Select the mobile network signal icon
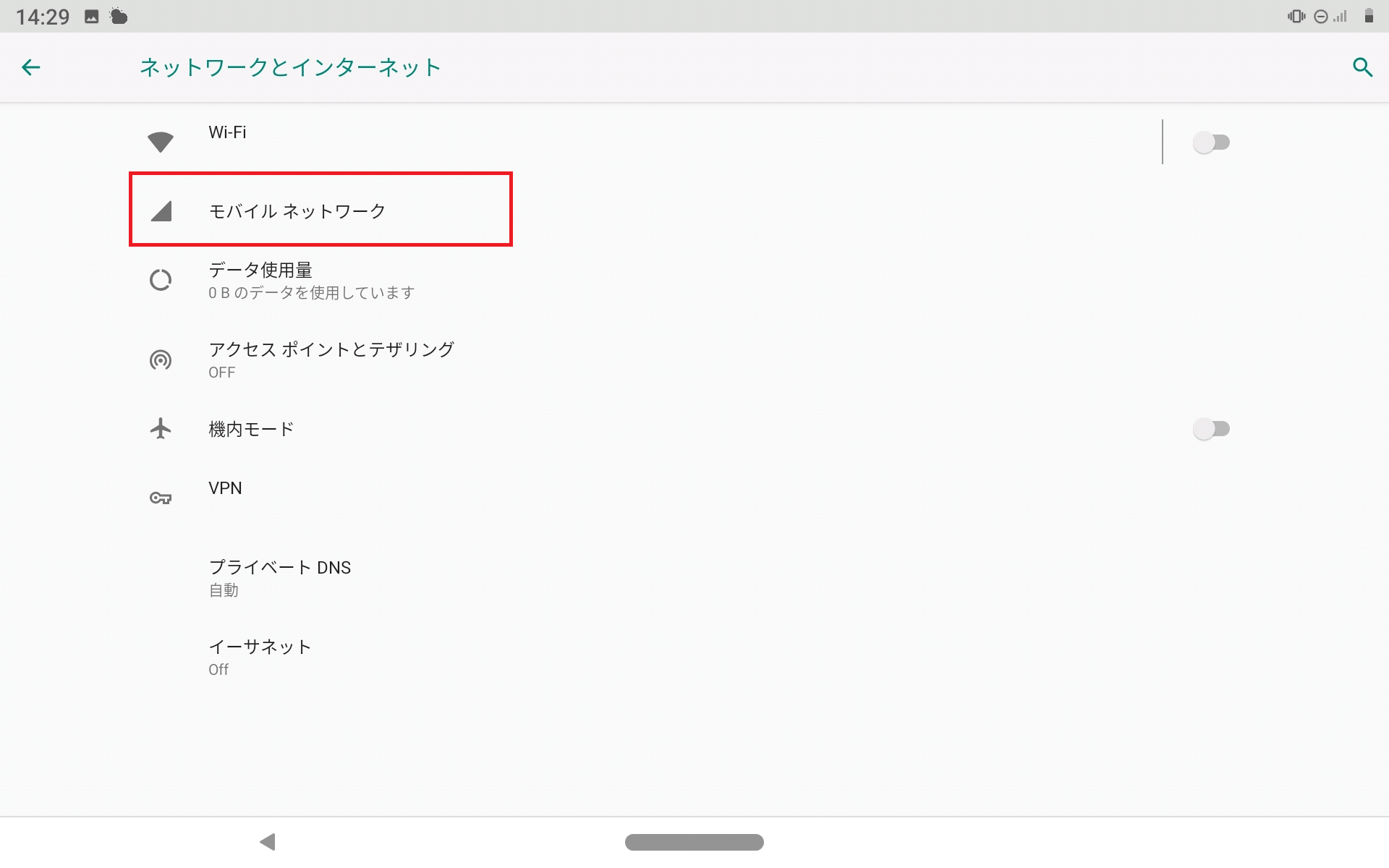Viewport: 1389px width, 868px height. point(161,210)
